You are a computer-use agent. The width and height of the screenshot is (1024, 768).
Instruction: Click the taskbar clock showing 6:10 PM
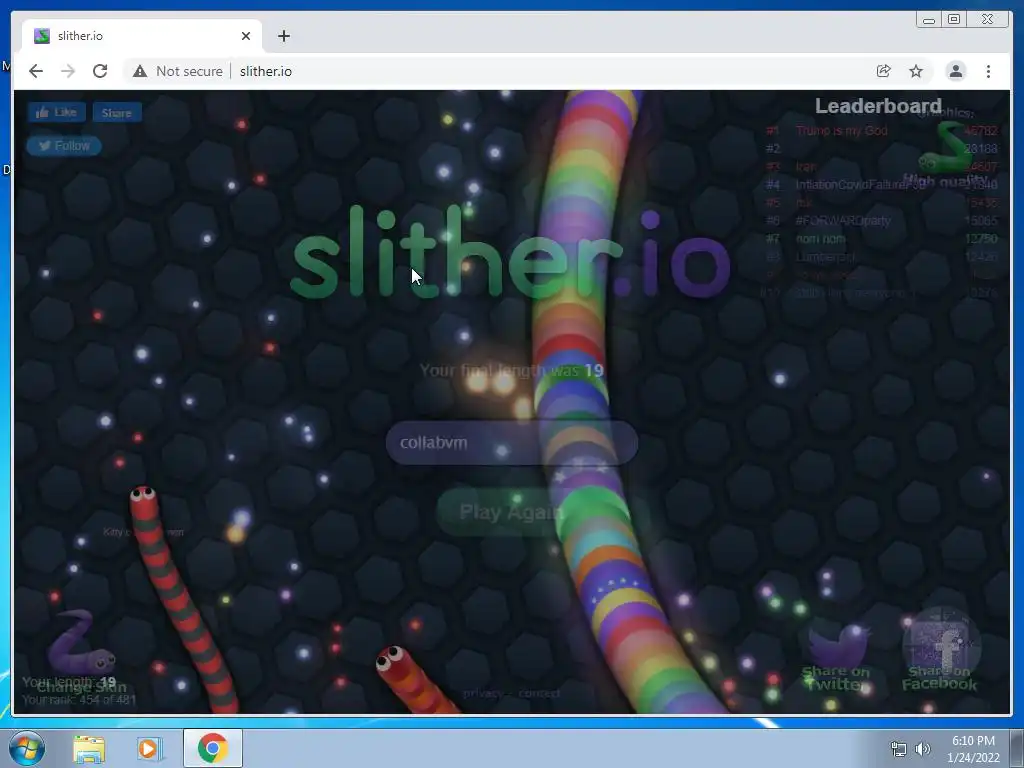tap(973, 749)
